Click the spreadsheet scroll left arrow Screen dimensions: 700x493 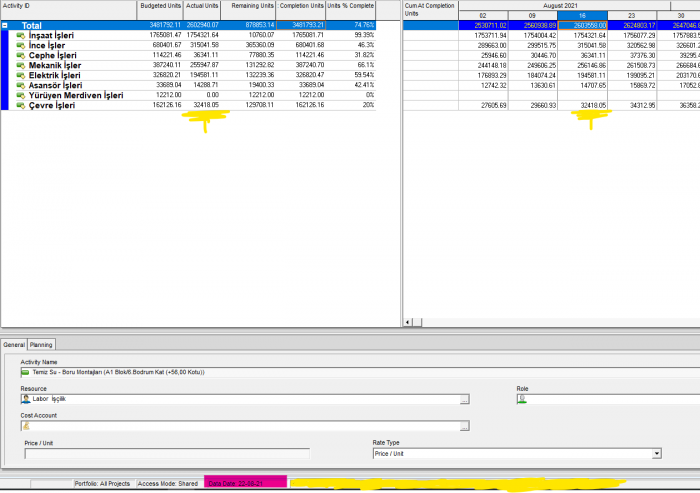(x=408, y=322)
